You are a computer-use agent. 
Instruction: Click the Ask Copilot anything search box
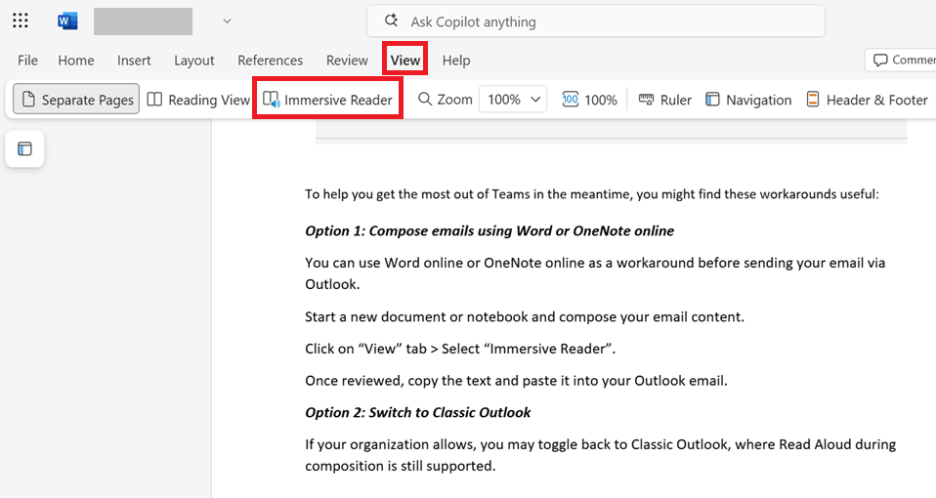(596, 21)
